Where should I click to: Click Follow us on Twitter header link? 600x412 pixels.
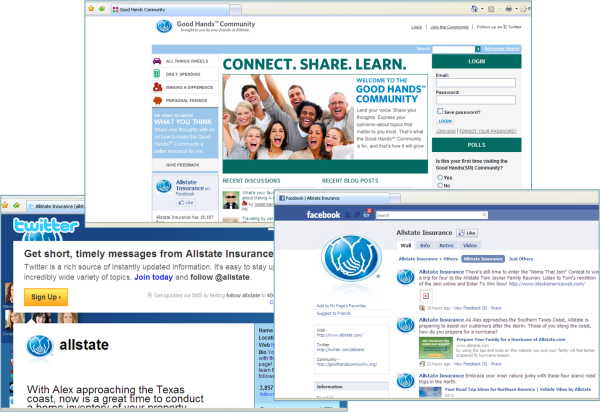coord(499,27)
